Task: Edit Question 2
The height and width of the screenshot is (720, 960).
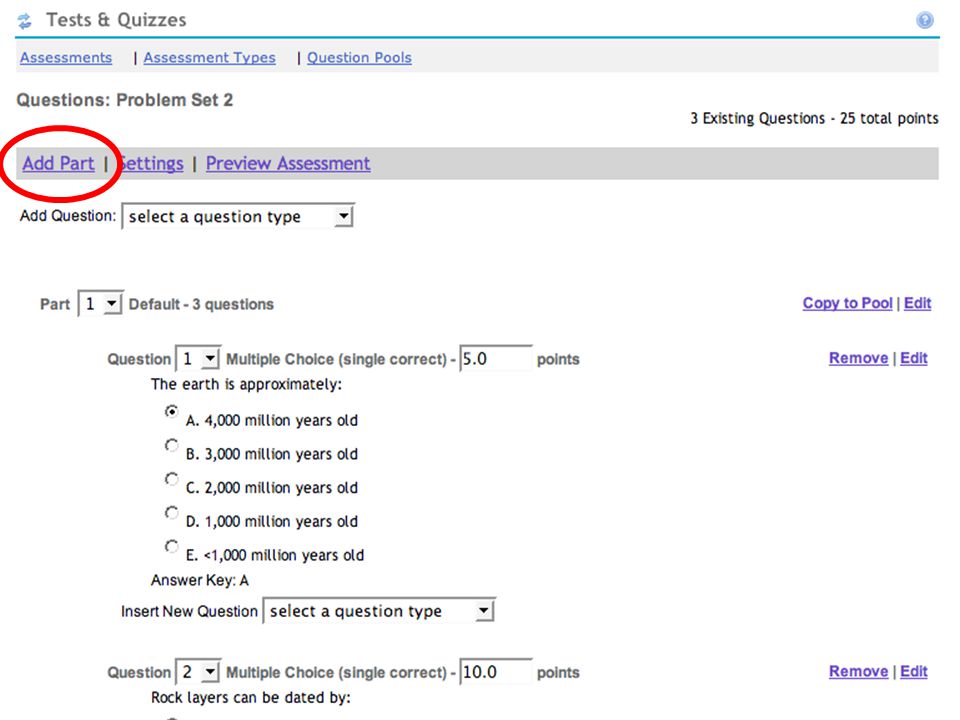Action: click(x=913, y=672)
